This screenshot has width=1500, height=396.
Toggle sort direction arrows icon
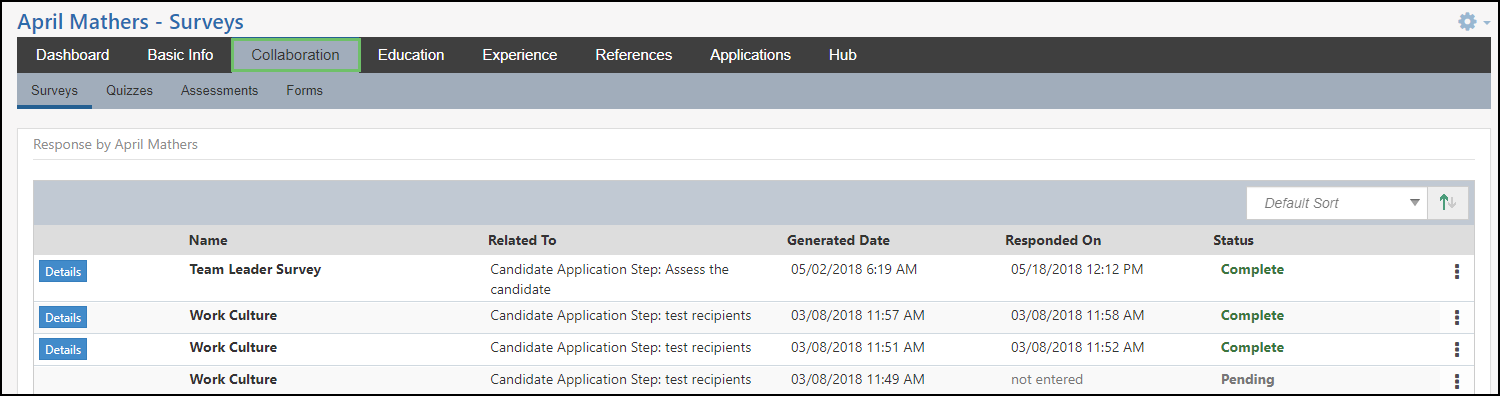click(x=1447, y=202)
